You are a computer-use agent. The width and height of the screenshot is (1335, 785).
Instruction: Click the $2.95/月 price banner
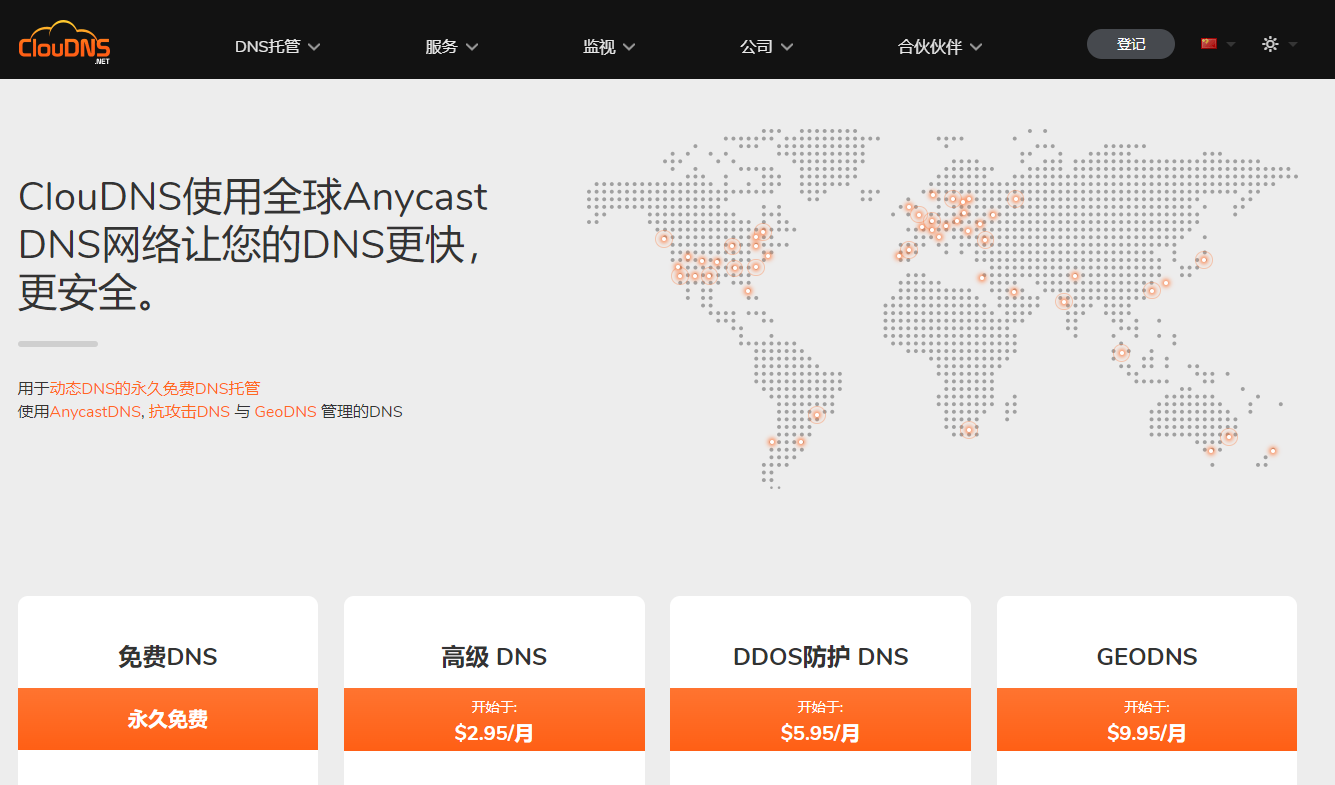click(x=494, y=719)
